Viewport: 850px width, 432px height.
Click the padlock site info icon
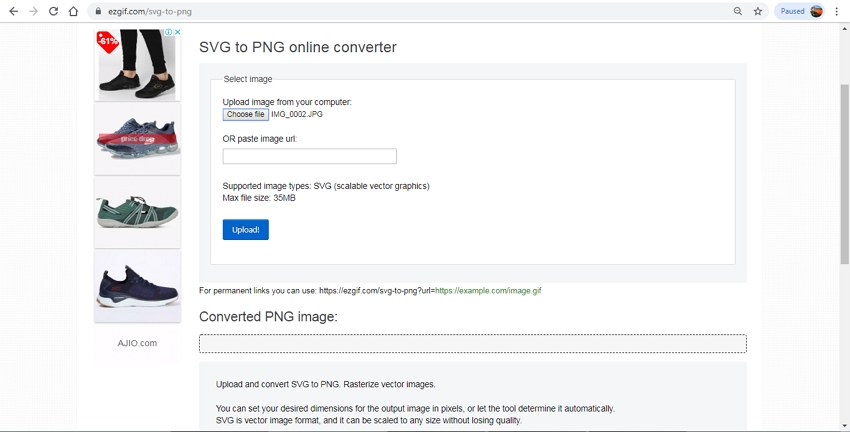click(98, 12)
